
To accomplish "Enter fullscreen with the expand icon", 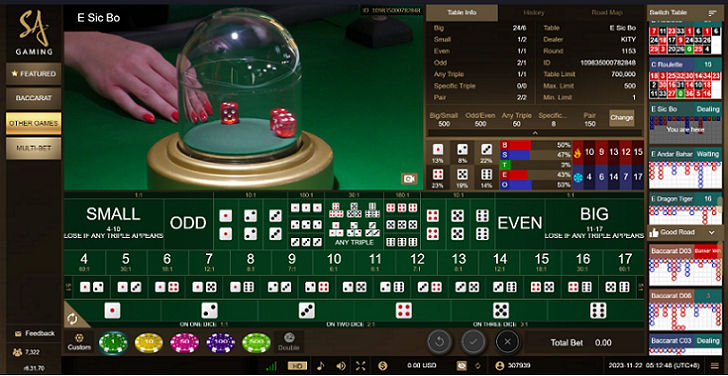I will pyautogui.click(x=361, y=366).
